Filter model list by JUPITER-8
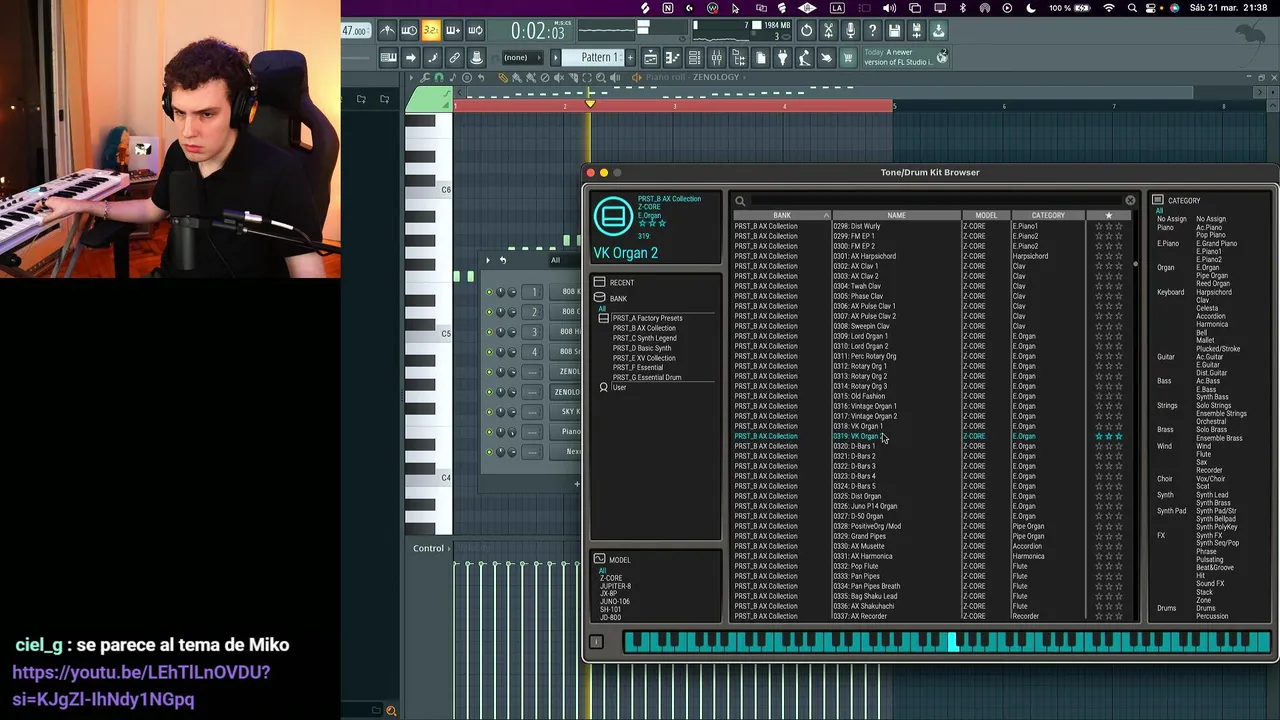1280x720 pixels. (x=615, y=586)
